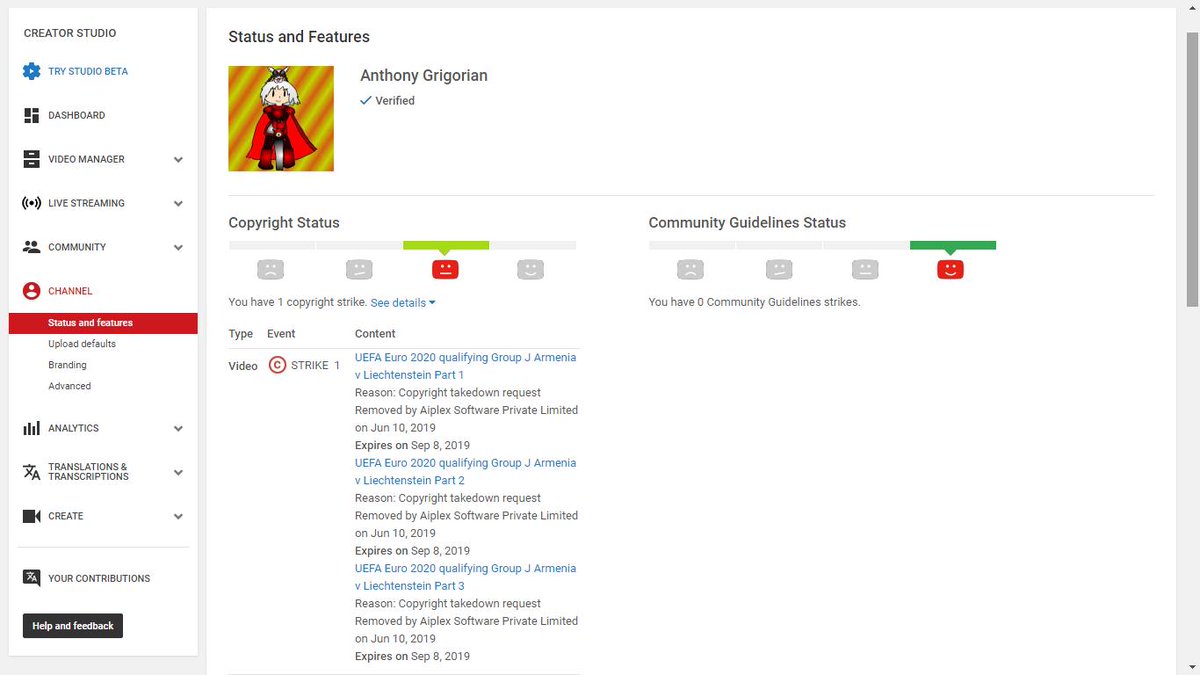Image resolution: width=1200 pixels, height=675 pixels.
Task: Click the 'Event' column header
Action: [281, 334]
